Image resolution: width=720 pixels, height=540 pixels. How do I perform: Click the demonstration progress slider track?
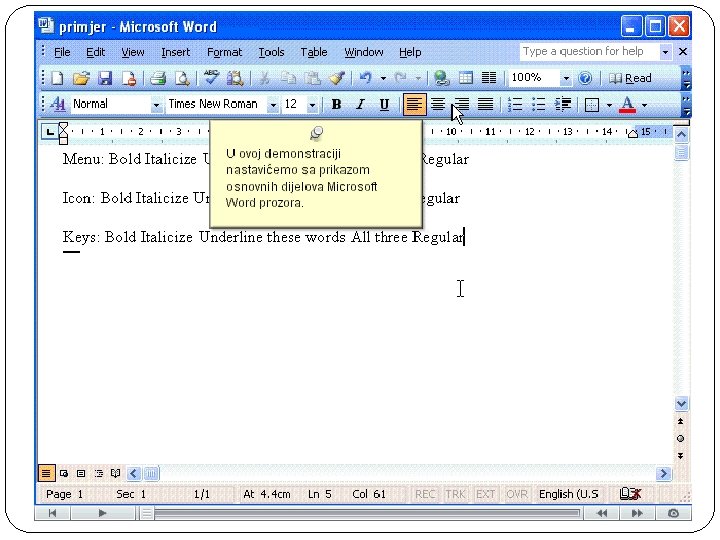(367, 513)
